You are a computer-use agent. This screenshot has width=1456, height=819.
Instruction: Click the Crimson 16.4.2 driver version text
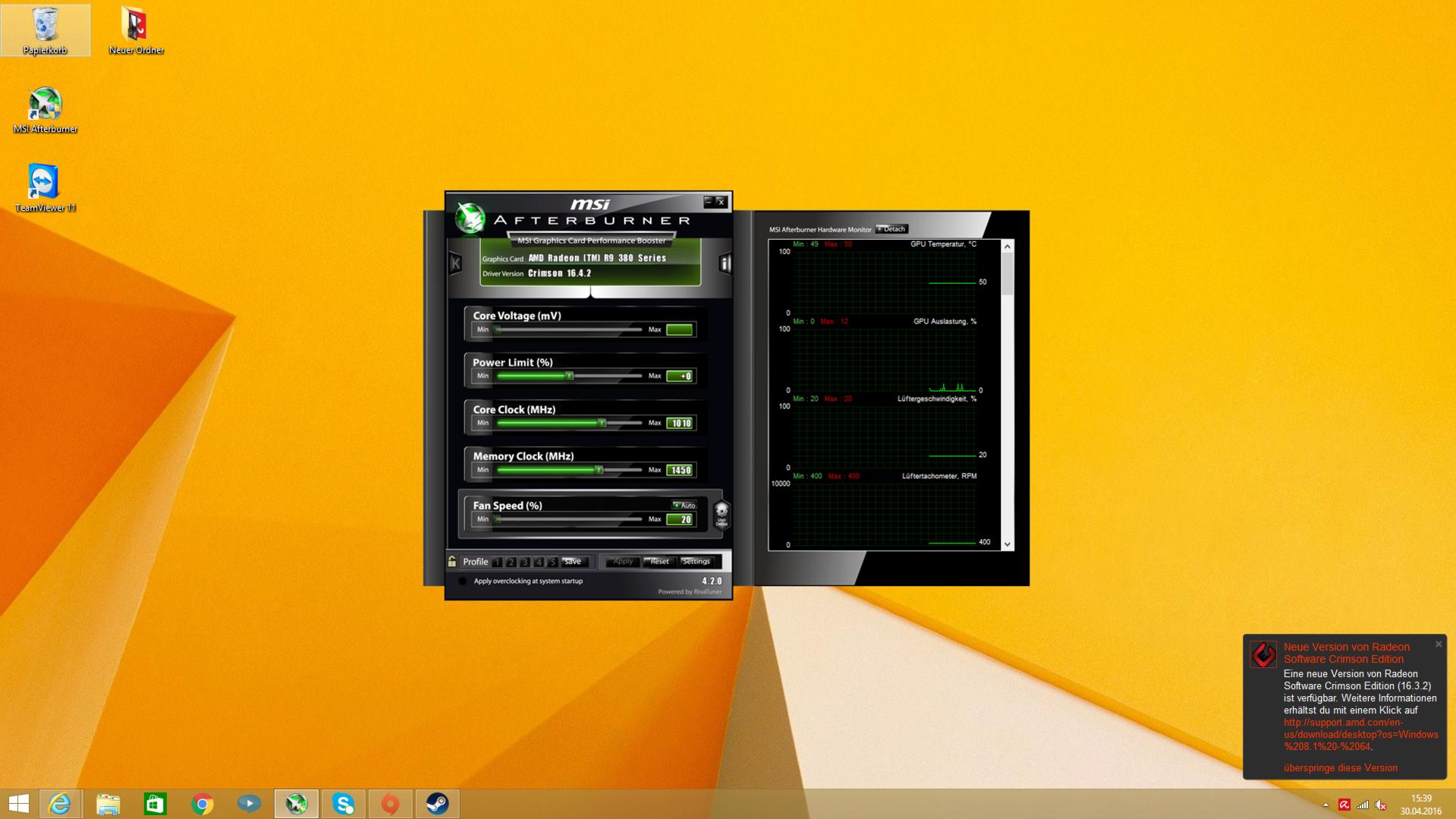pos(559,273)
